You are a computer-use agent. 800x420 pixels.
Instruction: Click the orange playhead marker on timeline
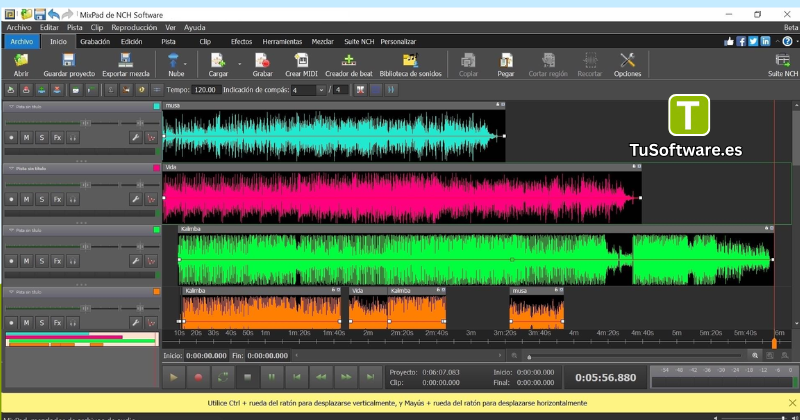pos(774,343)
